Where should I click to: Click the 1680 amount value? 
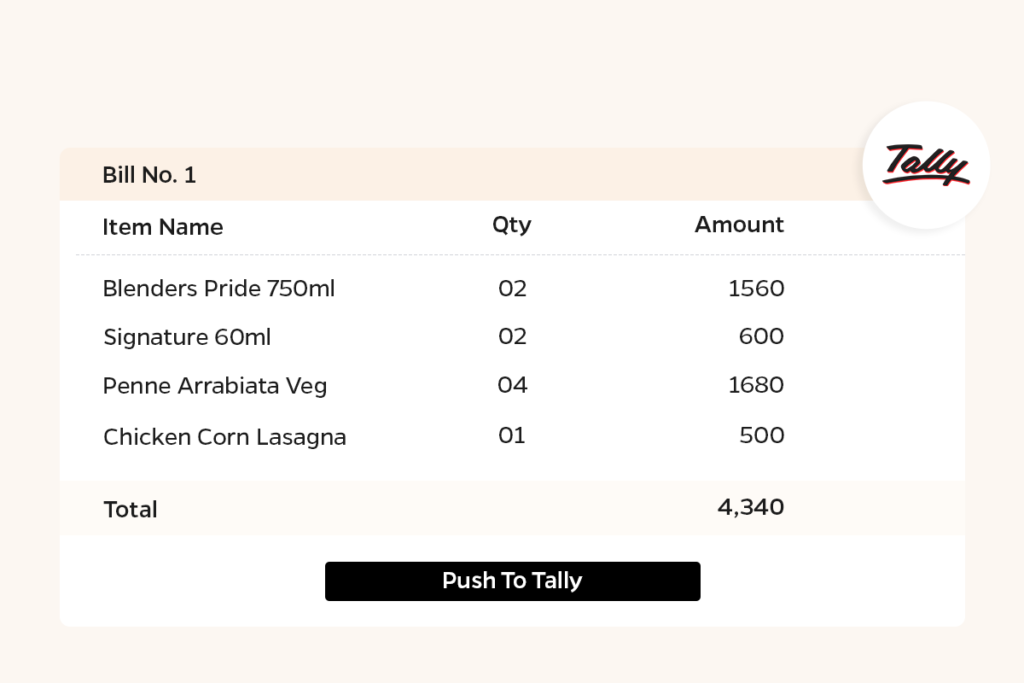(x=756, y=386)
